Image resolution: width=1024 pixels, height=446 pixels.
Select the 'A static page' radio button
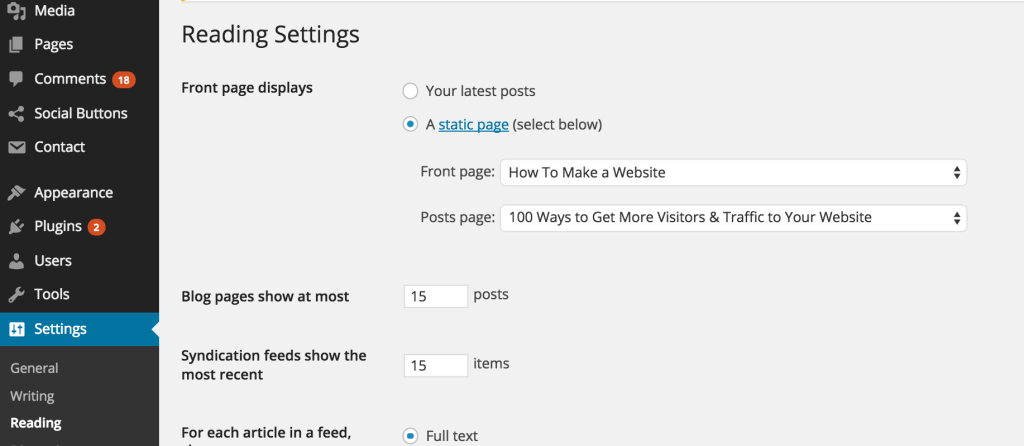(410, 125)
